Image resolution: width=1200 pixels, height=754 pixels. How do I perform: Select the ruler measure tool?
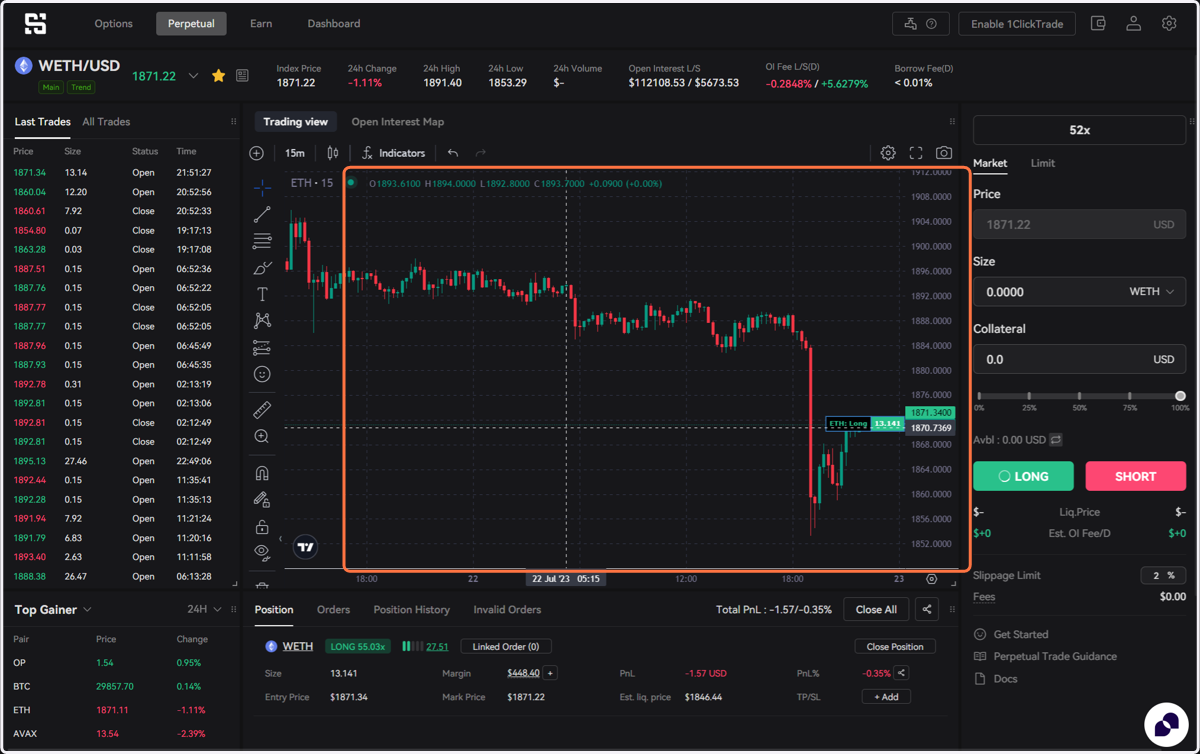pyautogui.click(x=262, y=410)
